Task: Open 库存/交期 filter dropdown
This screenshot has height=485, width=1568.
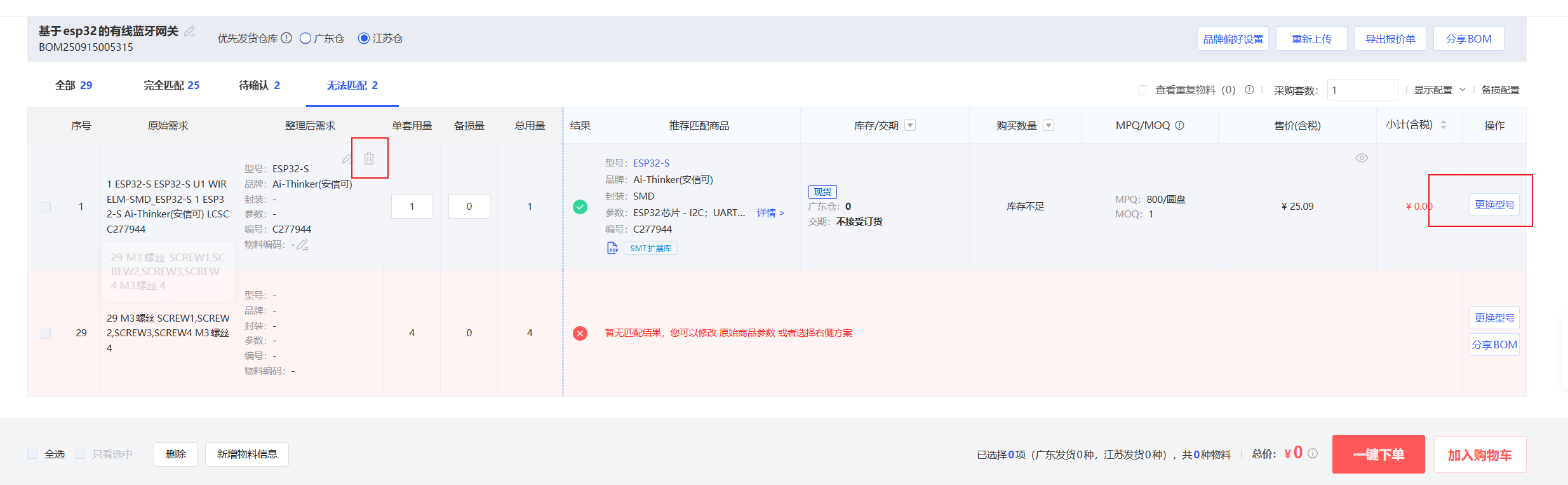Action: (910, 125)
